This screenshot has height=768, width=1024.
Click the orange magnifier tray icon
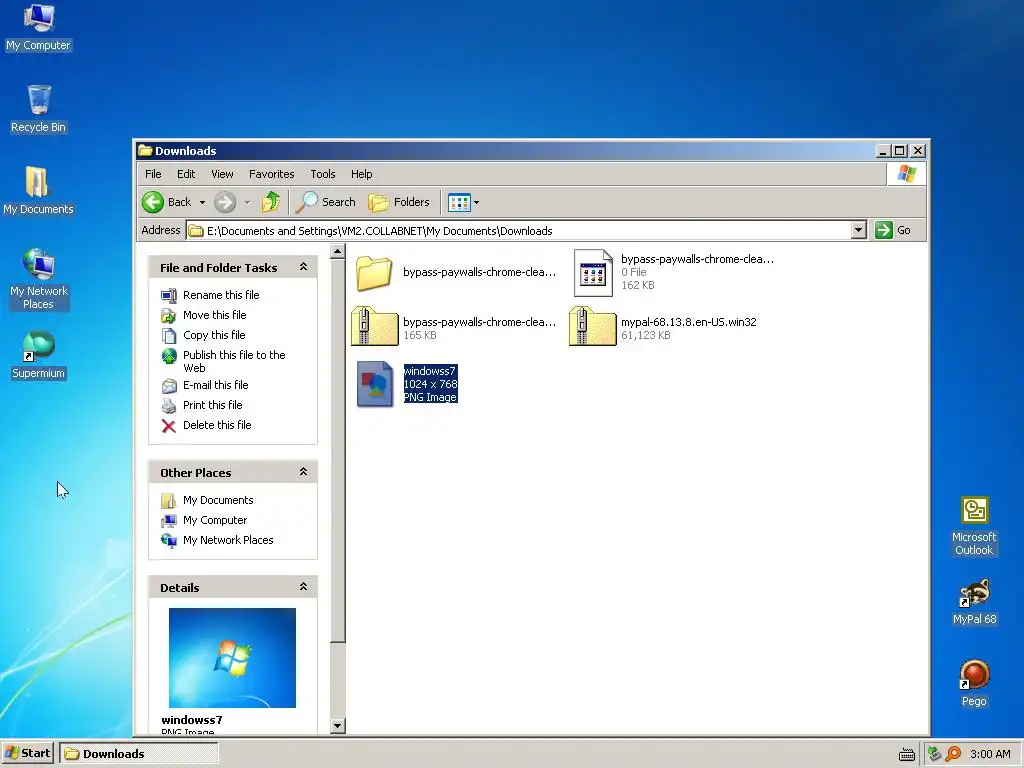click(x=953, y=754)
